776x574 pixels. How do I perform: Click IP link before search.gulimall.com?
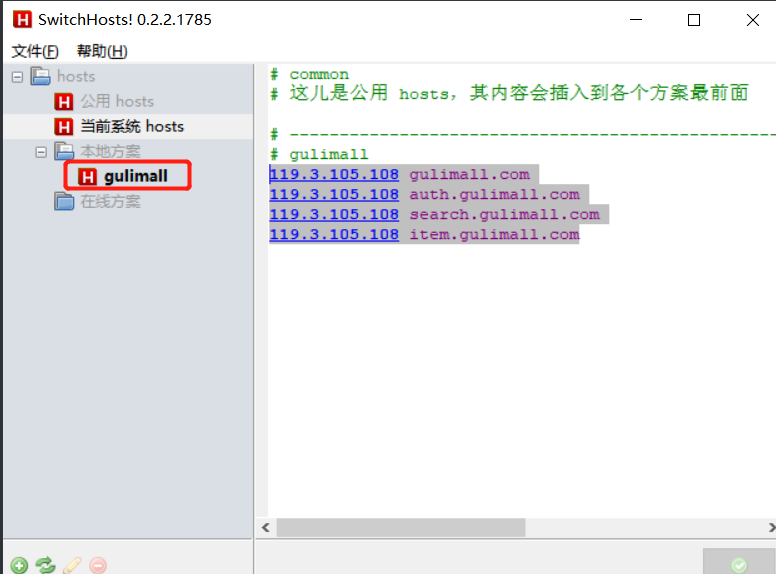pos(334,214)
